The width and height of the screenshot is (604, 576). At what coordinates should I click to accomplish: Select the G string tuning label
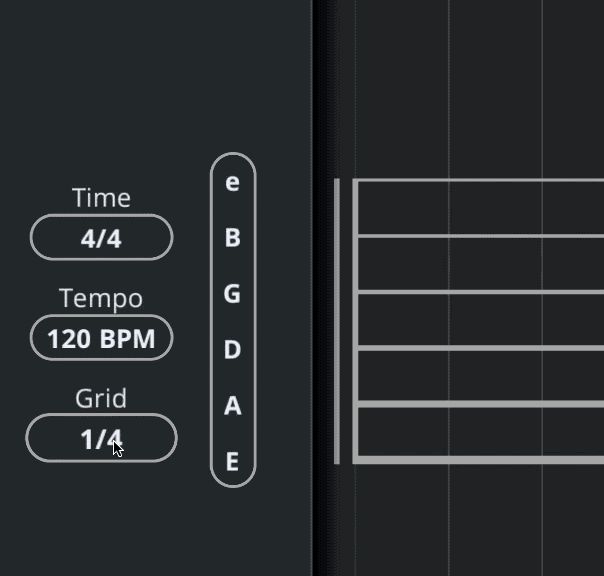(x=232, y=294)
